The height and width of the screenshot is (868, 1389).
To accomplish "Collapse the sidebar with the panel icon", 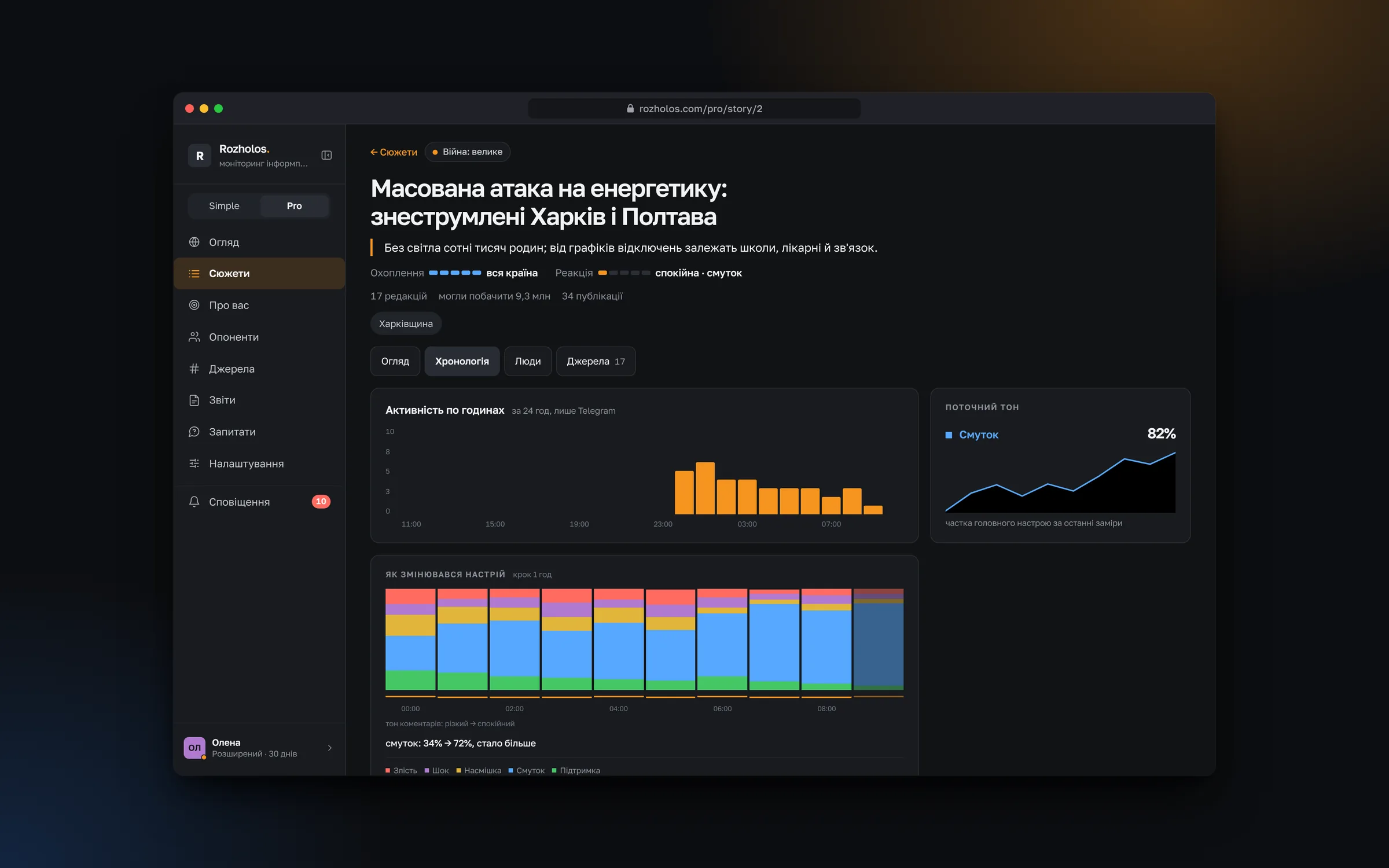I will coord(326,155).
